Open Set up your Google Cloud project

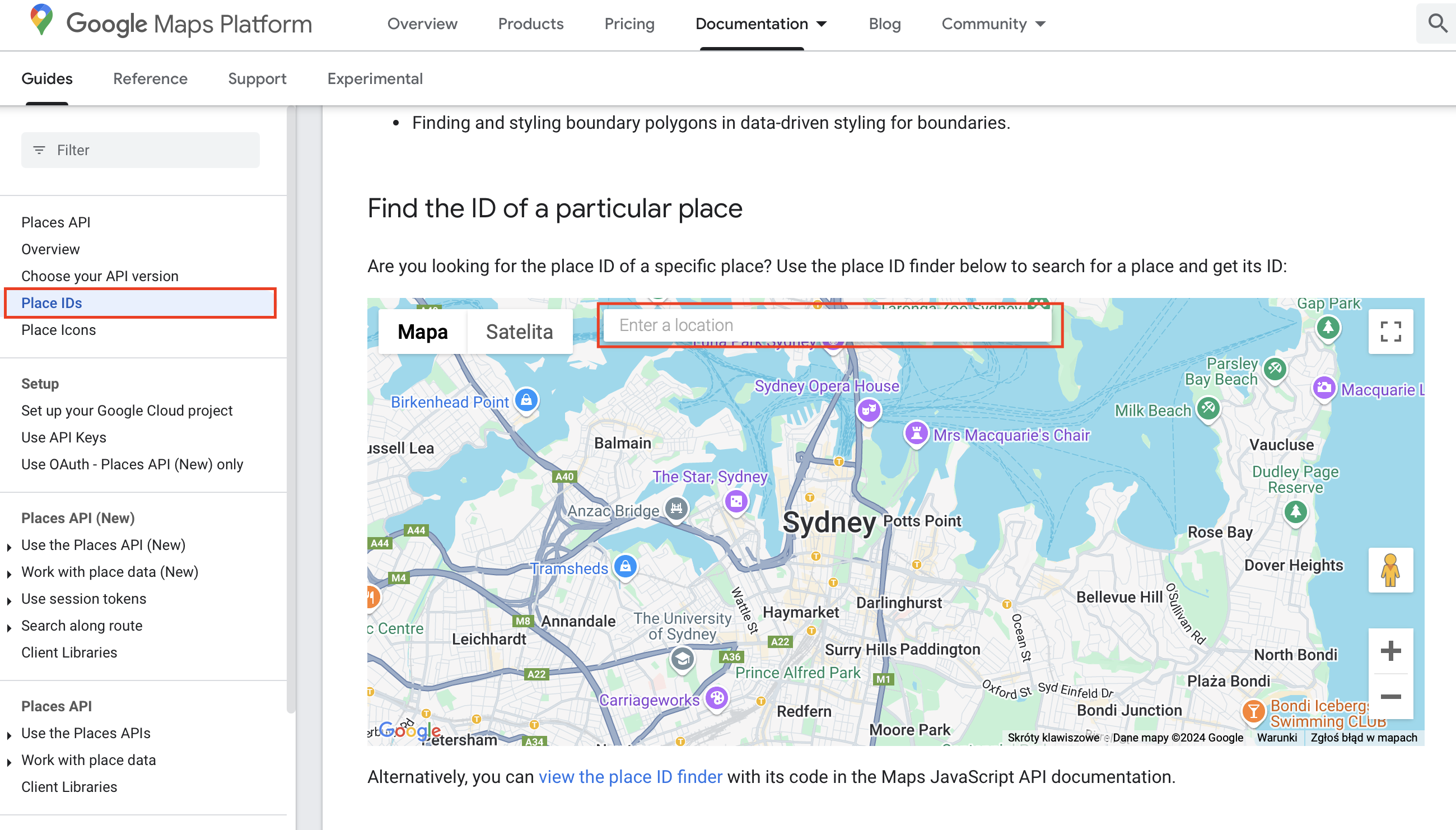click(x=127, y=411)
